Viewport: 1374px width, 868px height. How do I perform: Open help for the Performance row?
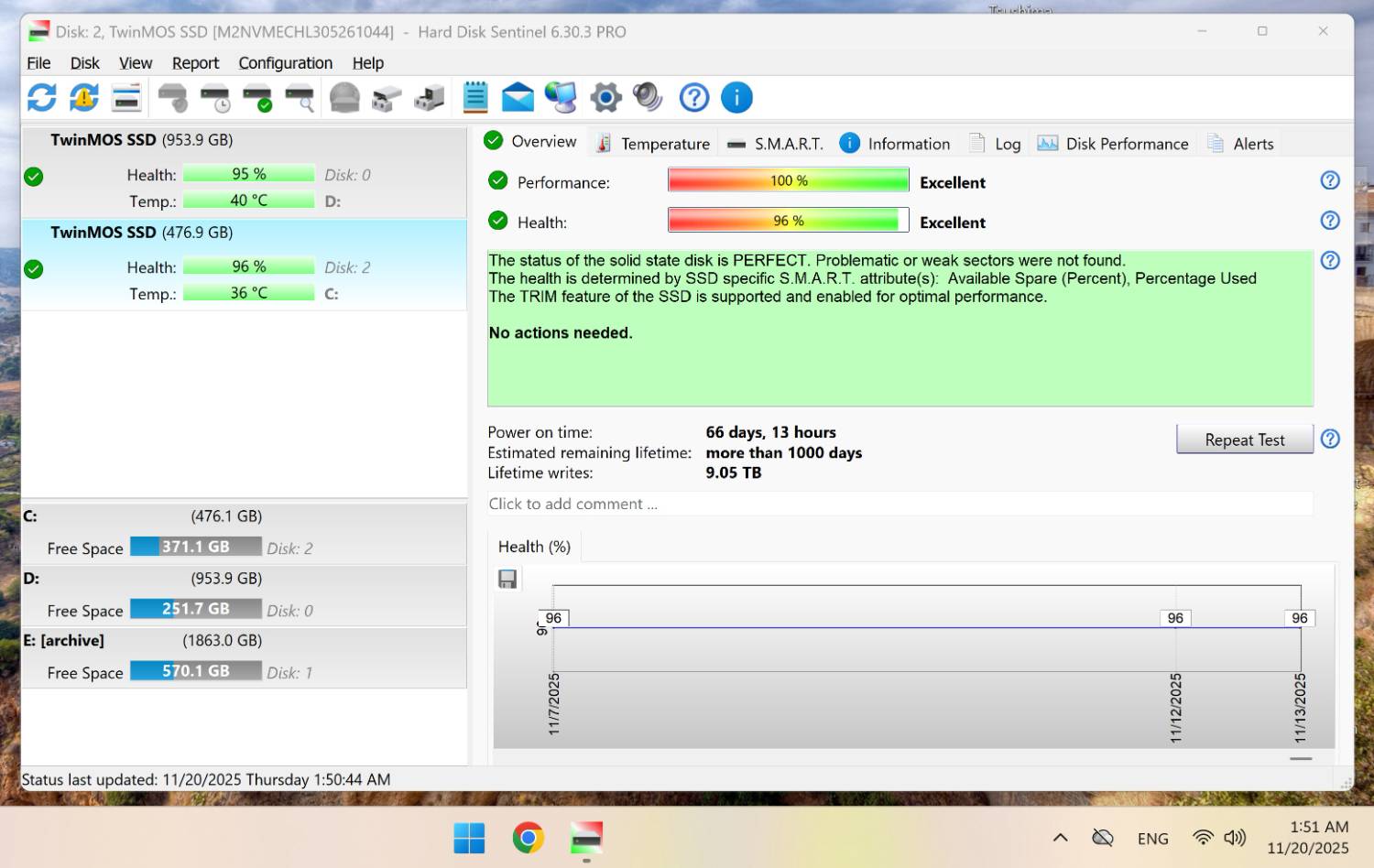[1330, 180]
